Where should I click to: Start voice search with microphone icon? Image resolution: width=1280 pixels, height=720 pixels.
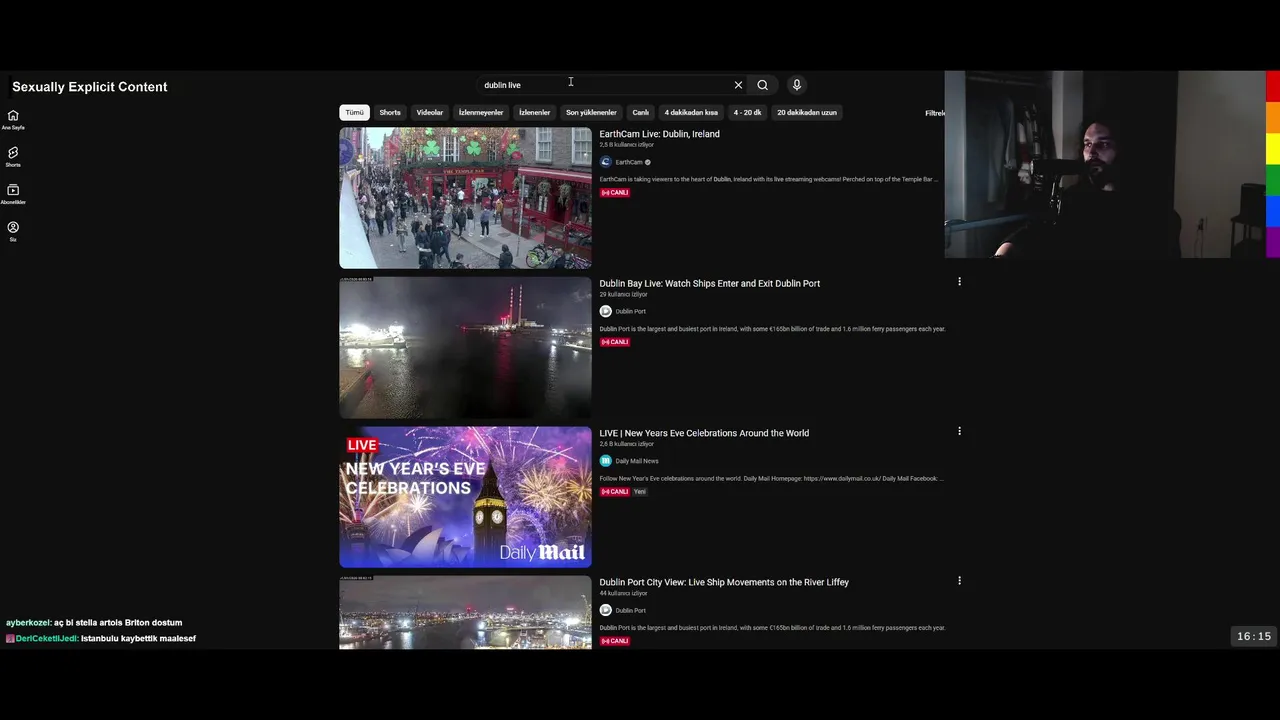click(x=796, y=85)
